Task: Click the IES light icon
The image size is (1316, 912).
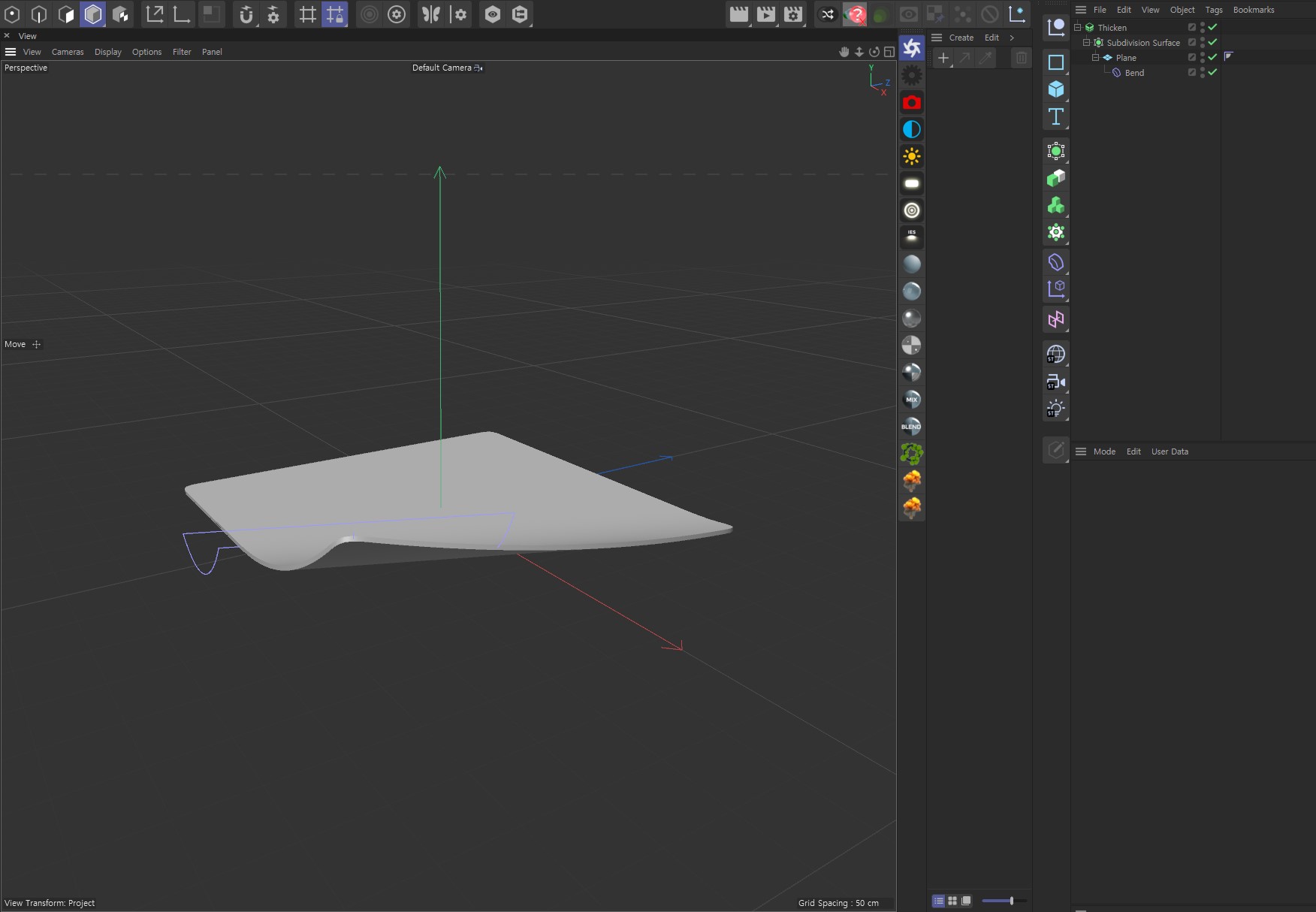Action: click(x=912, y=237)
